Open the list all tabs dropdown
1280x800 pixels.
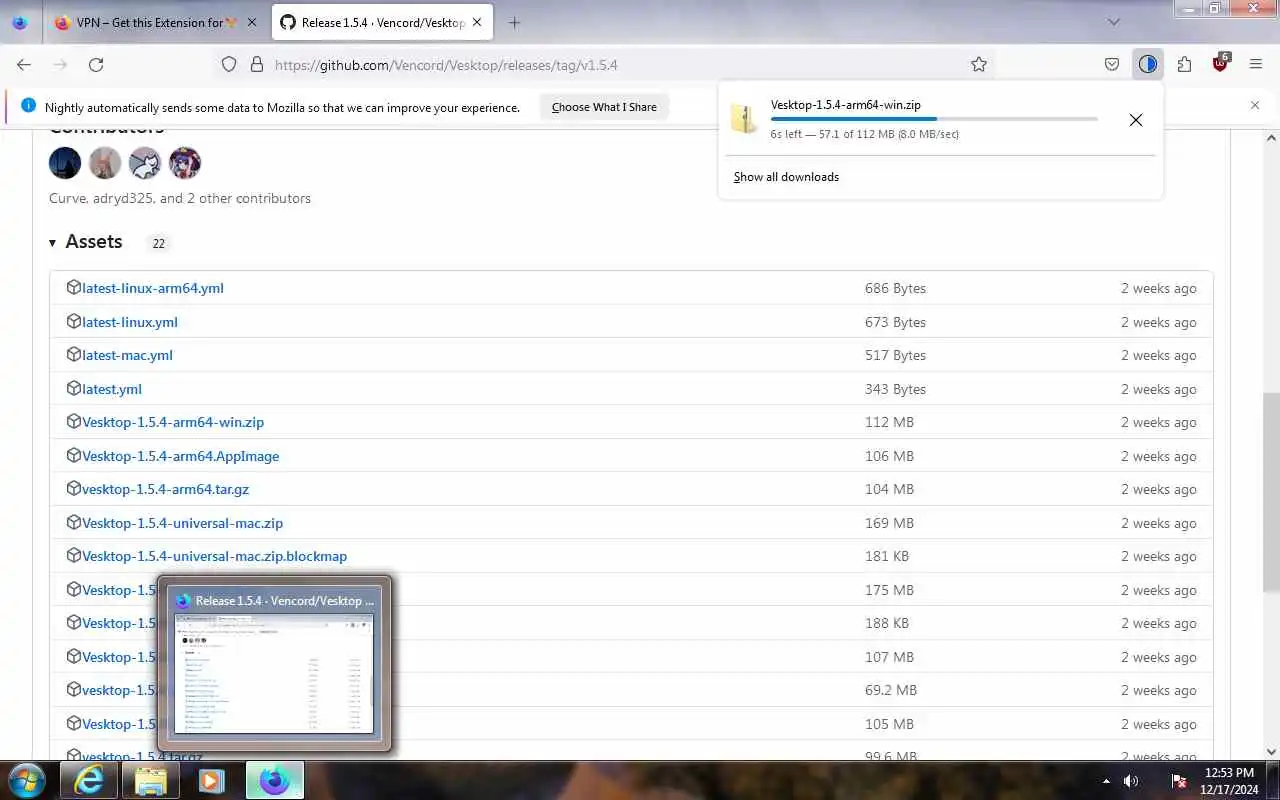tap(1114, 22)
